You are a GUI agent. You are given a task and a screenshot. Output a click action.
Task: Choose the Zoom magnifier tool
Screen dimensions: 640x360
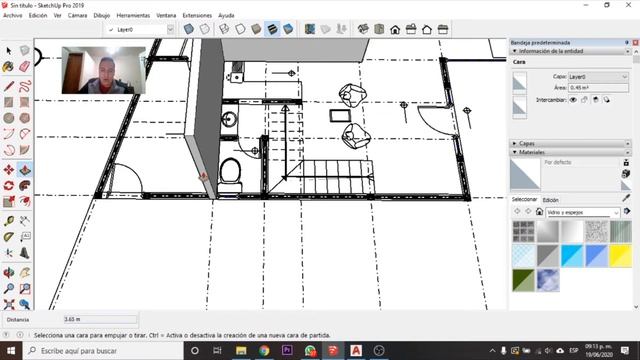[9, 288]
